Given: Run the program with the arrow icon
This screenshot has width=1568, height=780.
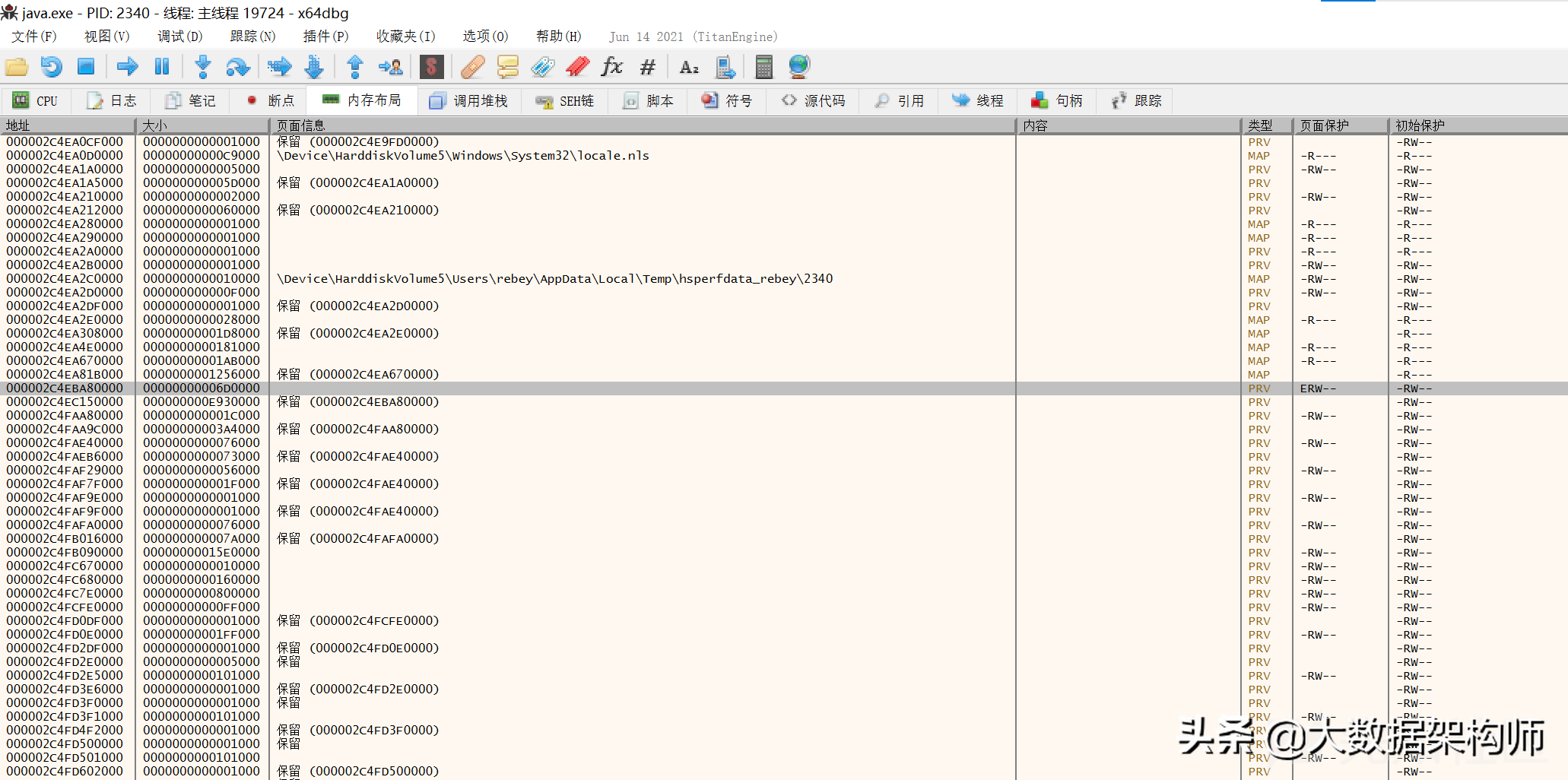Looking at the screenshot, I should (x=127, y=67).
